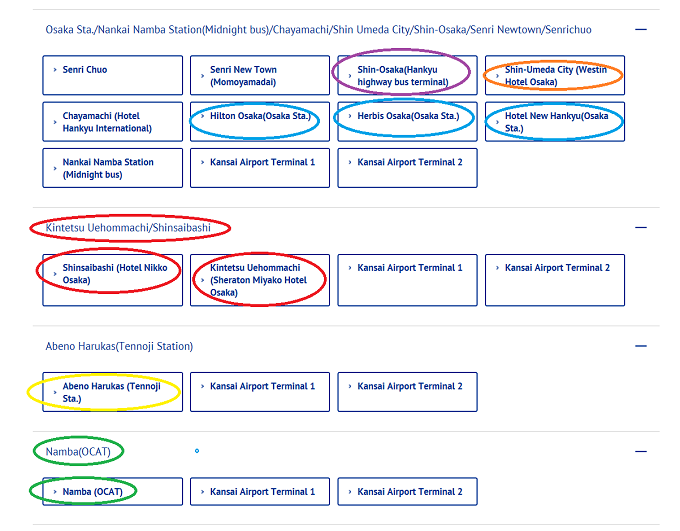Open Kansai Airport Terminal 2 in Kintetsu section
Image resolution: width=680 pixels, height=531 pixels.
[x=555, y=280]
